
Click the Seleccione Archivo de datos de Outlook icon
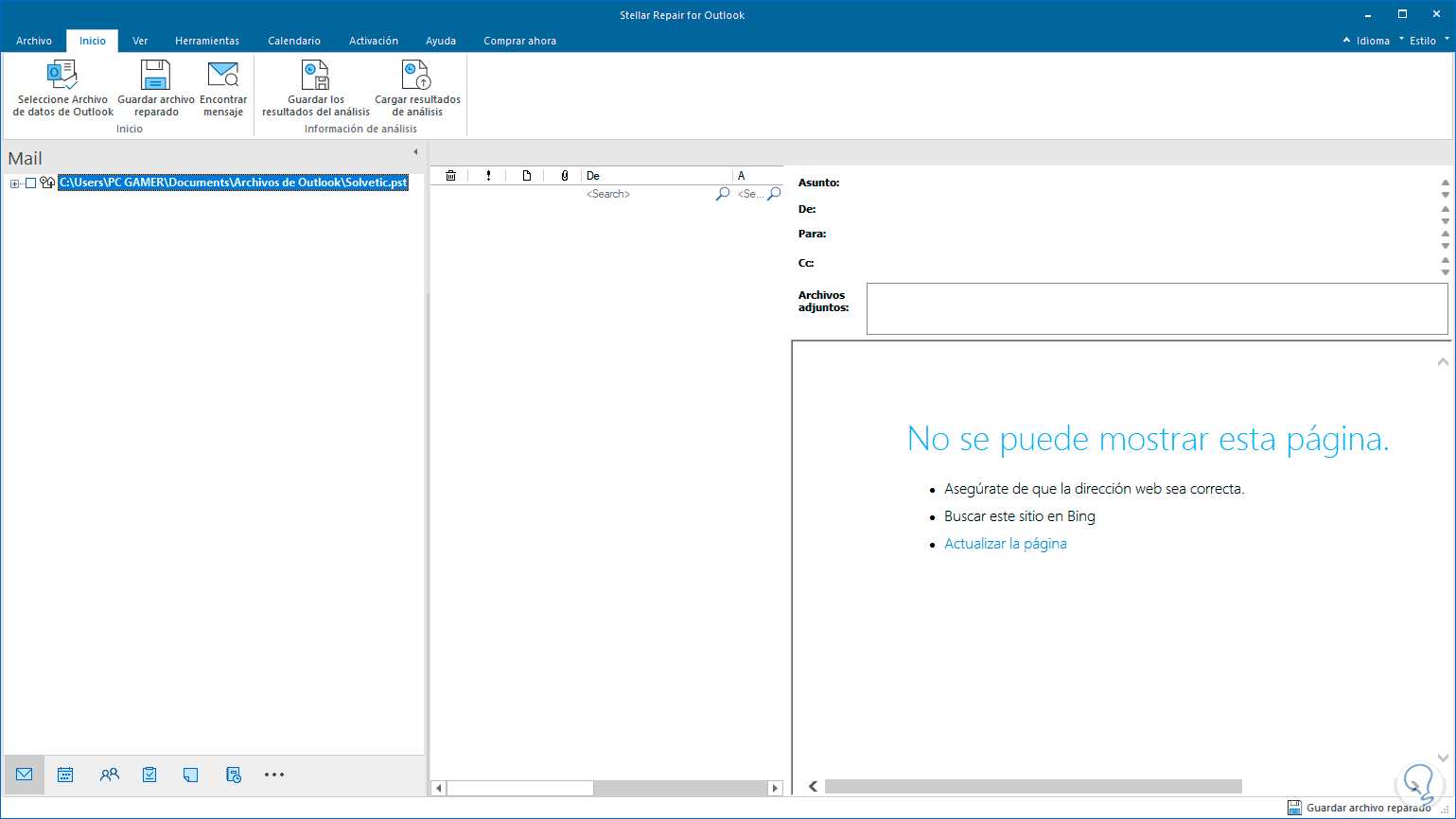pos(62,75)
